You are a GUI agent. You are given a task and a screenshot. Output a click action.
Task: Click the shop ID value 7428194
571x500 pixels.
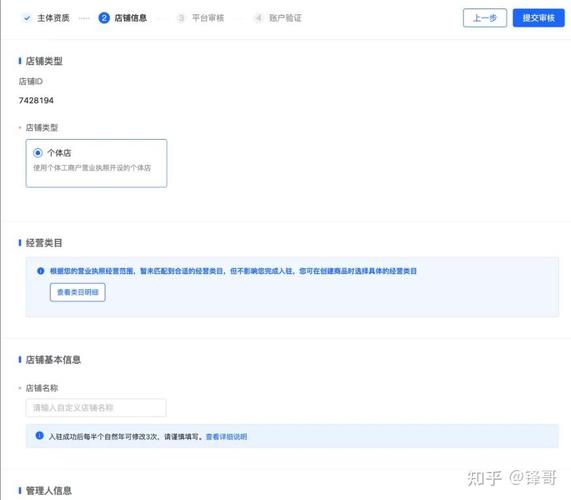tap(36, 100)
